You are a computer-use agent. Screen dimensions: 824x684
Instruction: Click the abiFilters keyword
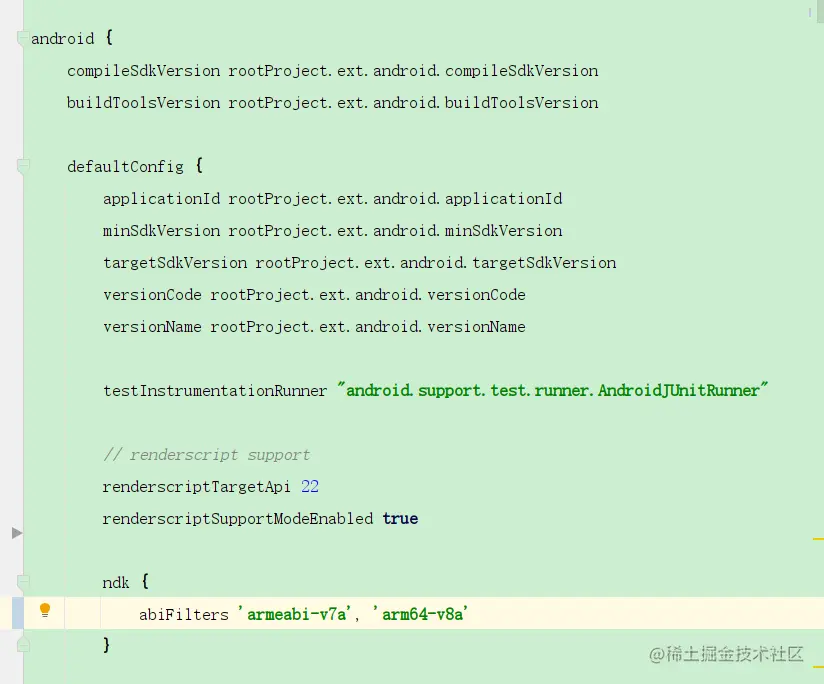click(x=184, y=615)
